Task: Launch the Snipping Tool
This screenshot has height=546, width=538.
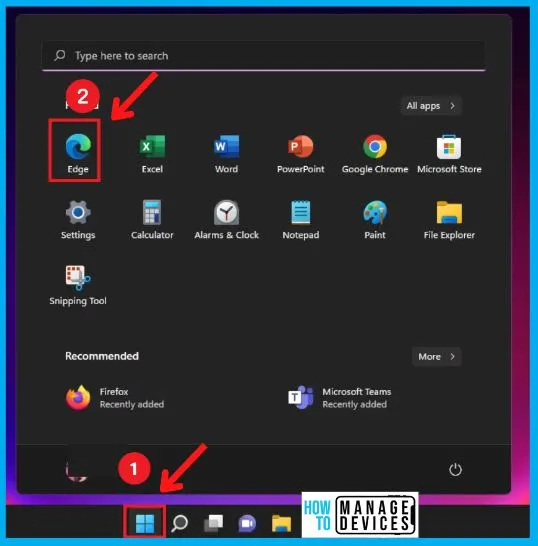Action: pyautogui.click(x=78, y=285)
